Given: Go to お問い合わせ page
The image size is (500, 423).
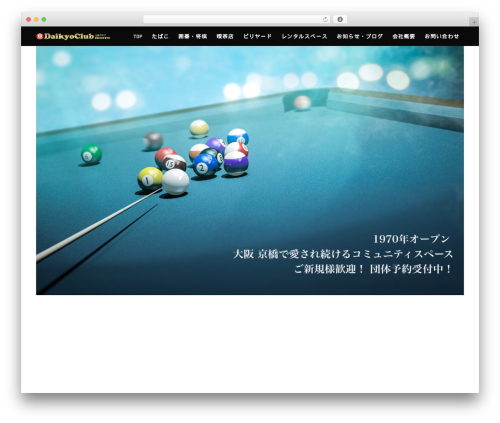Looking at the screenshot, I should [442, 36].
